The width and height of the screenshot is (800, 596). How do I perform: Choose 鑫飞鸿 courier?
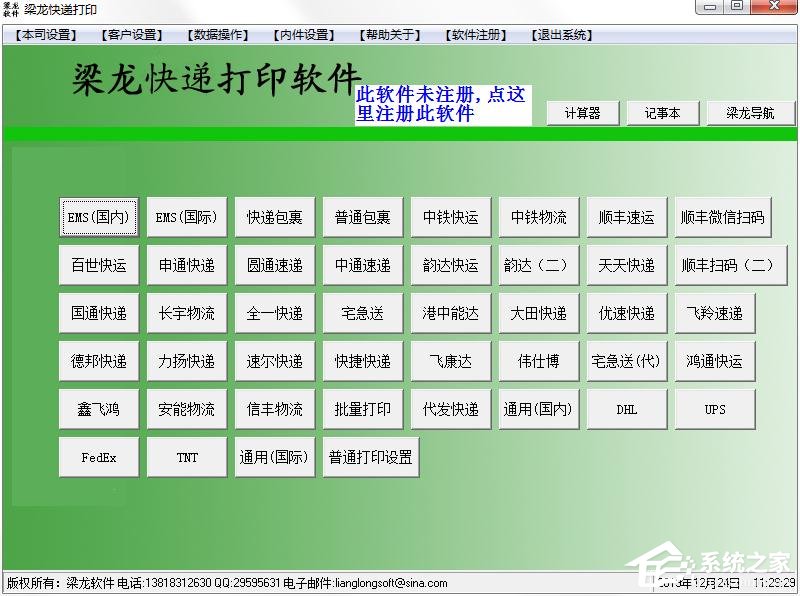pyautogui.click(x=98, y=409)
